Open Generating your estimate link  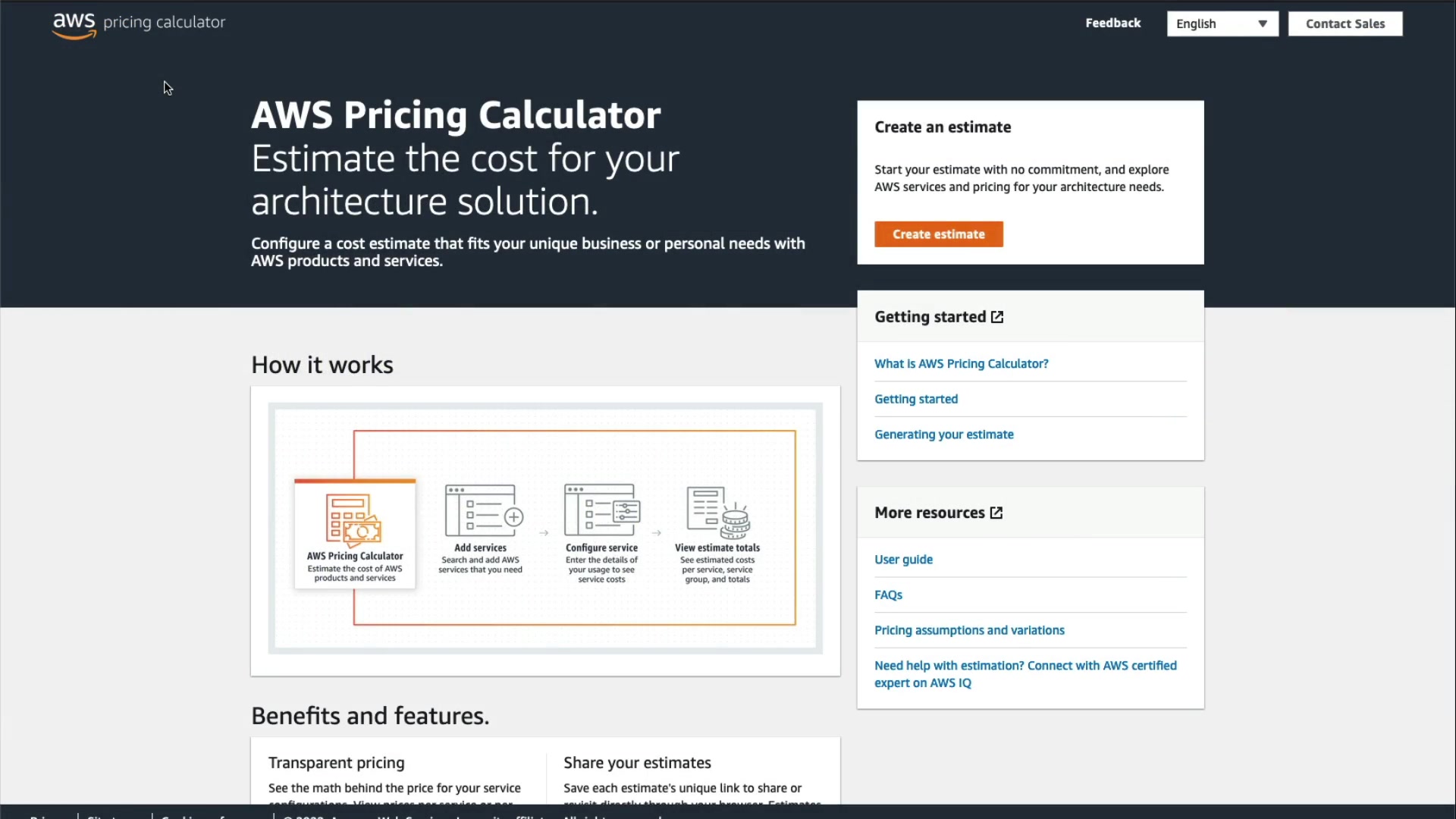pos(943,435)
